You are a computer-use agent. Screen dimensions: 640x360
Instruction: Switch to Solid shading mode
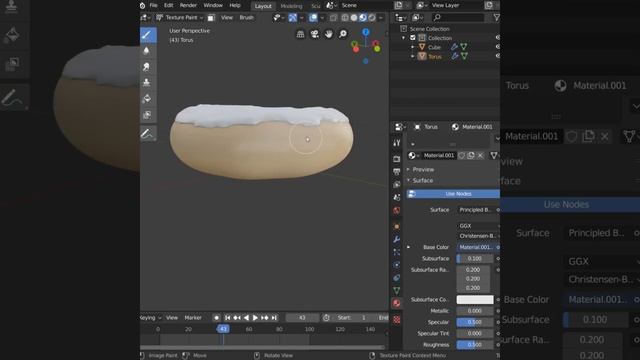354,18
